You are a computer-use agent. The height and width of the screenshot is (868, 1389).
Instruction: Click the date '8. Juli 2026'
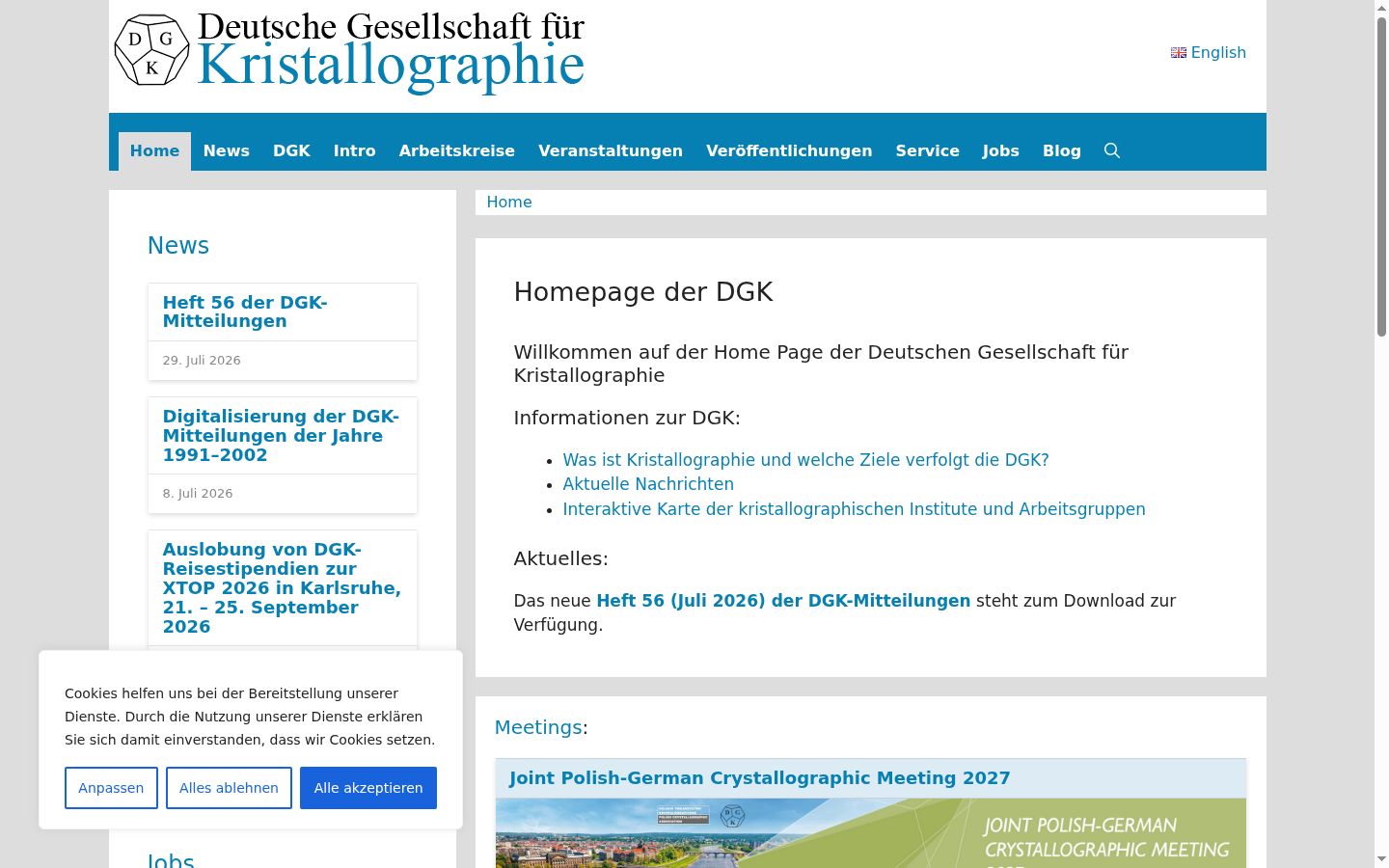click(x=198, y=494)
